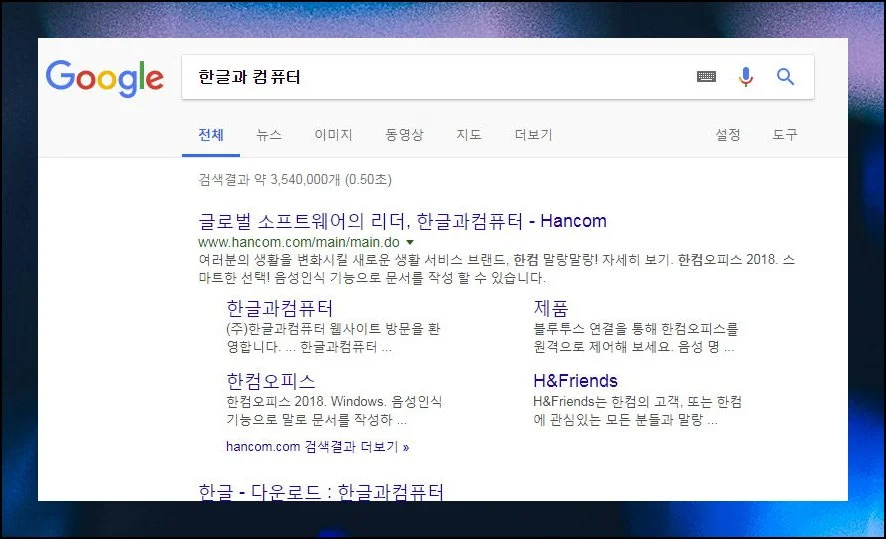Open the 도구 search tools
The height and width of the screenshot is (539, 886).
(x=785, y=135)
